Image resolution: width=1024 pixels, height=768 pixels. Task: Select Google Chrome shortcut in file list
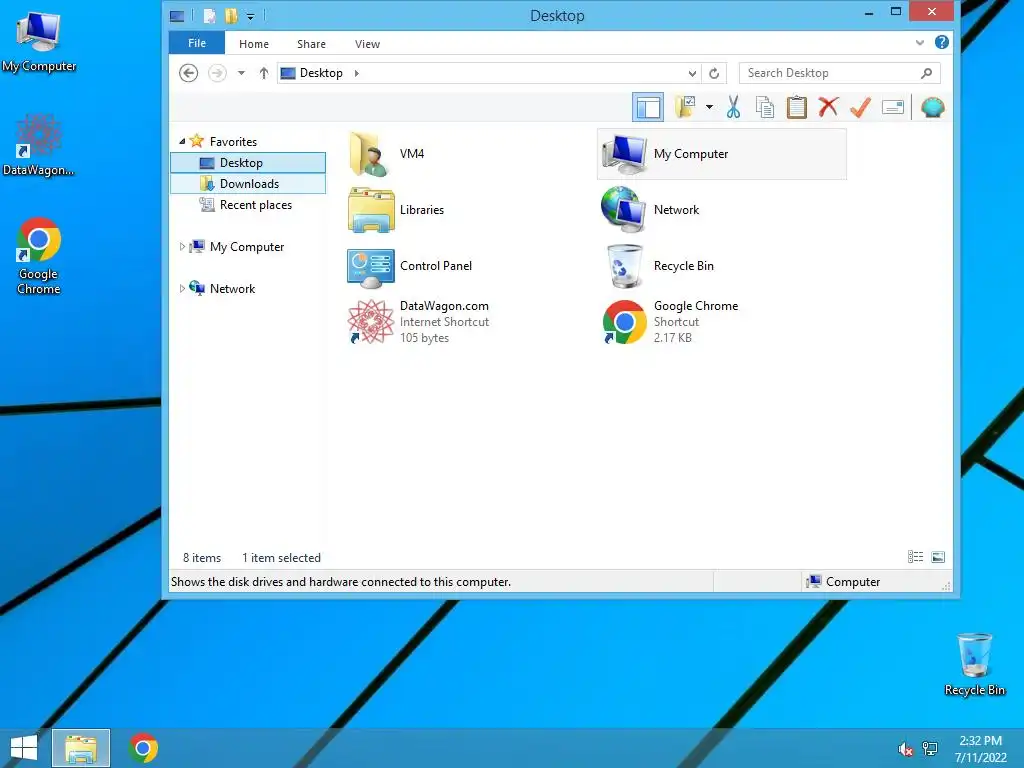670,321
